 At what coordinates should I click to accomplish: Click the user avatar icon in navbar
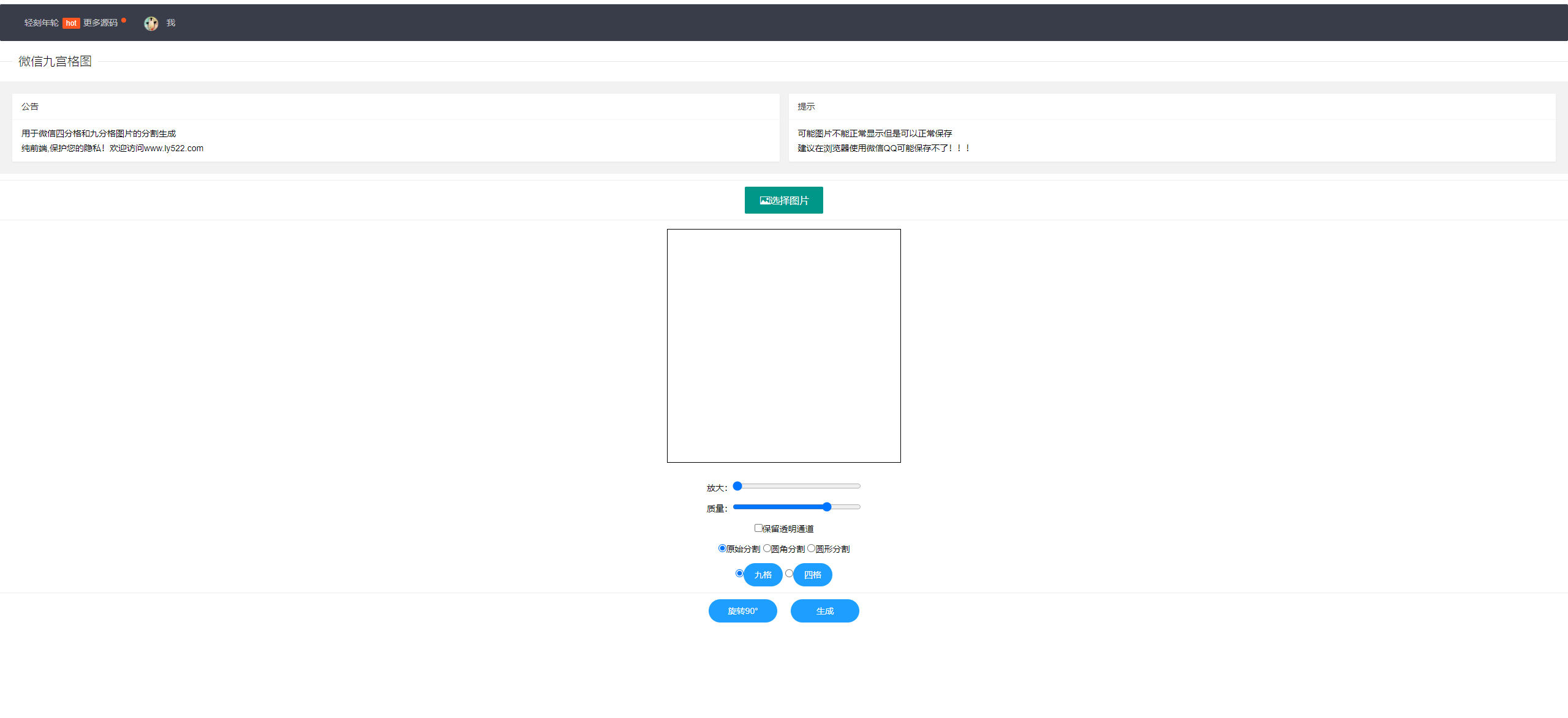pos(151,23)
